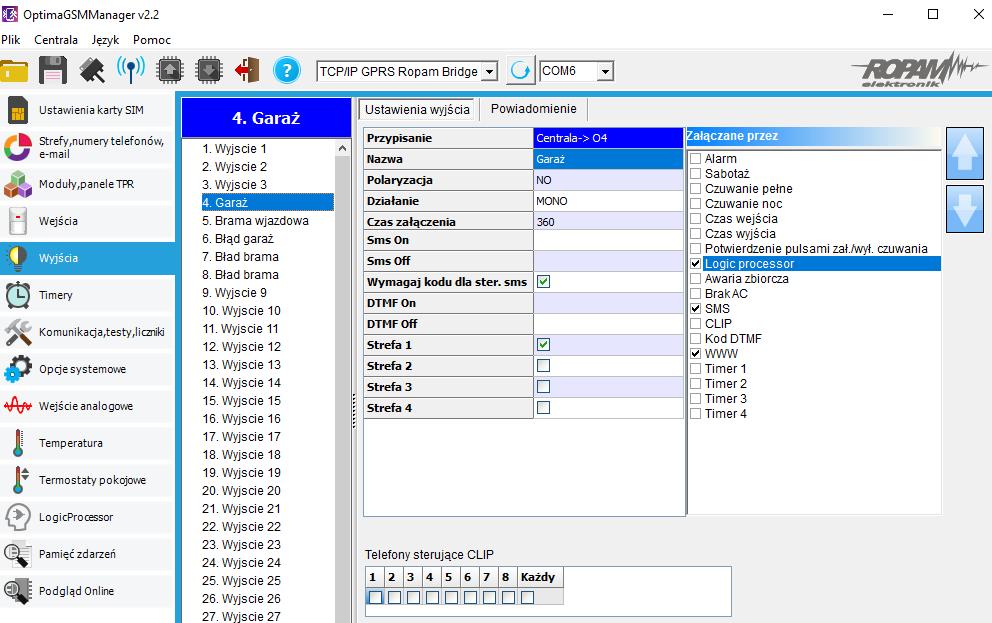Open the Plik menu
This screenshot has width=992, height=623.
(11, 40)
